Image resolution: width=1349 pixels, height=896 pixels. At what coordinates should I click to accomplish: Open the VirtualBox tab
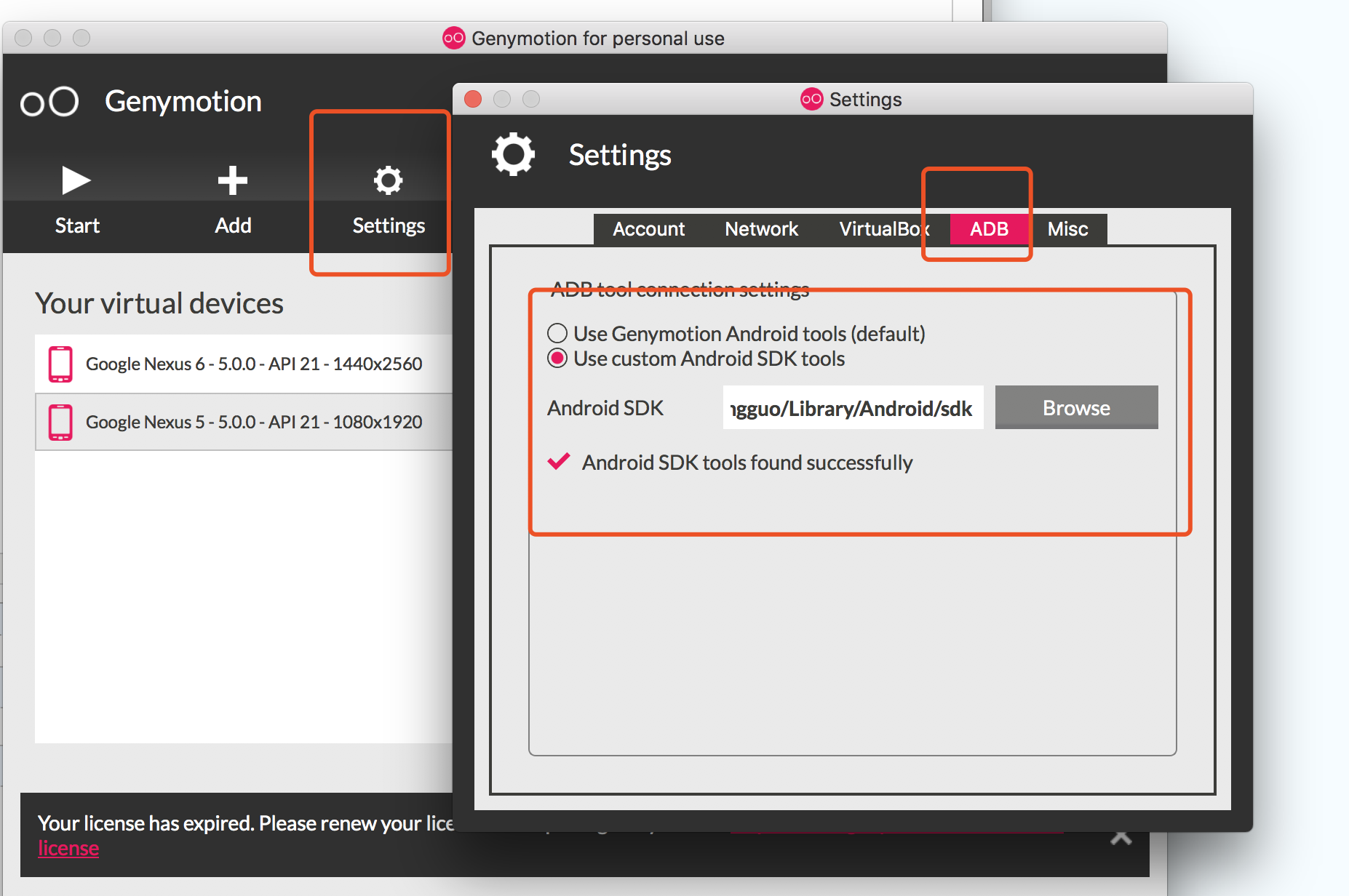884,229
